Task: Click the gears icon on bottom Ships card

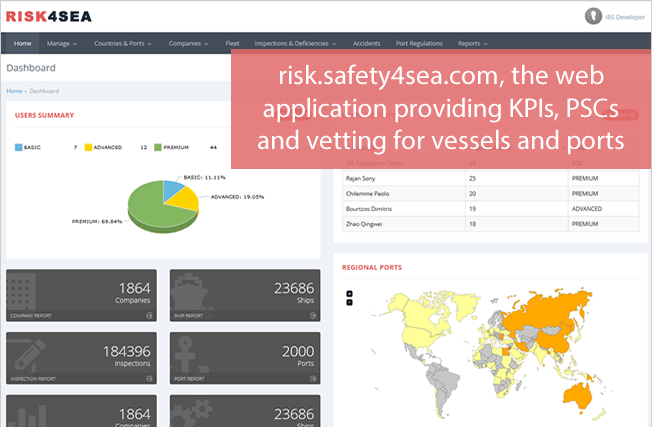Action: click(x=192, y=413)
